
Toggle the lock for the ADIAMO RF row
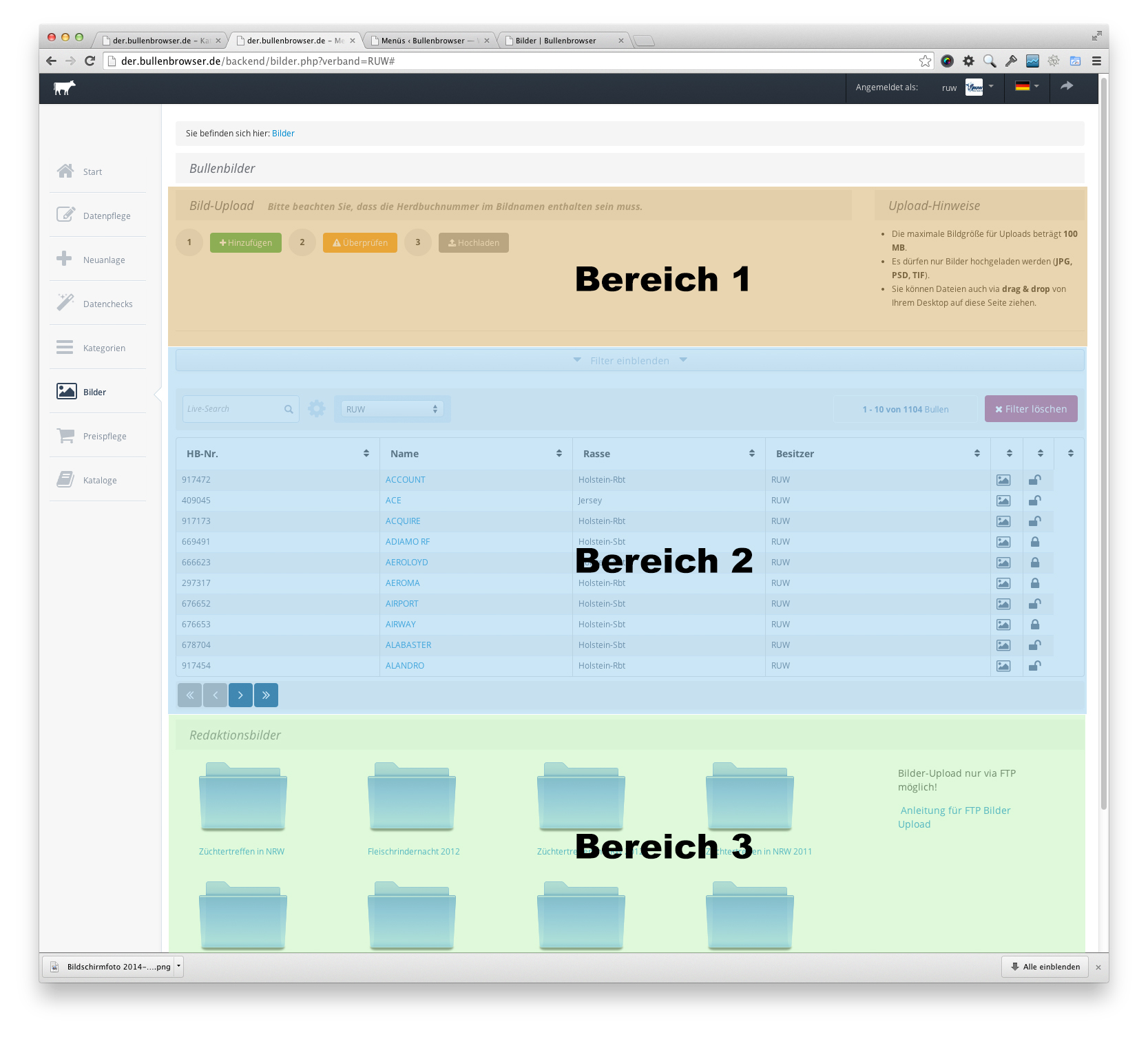click(x=1034, y=542)
